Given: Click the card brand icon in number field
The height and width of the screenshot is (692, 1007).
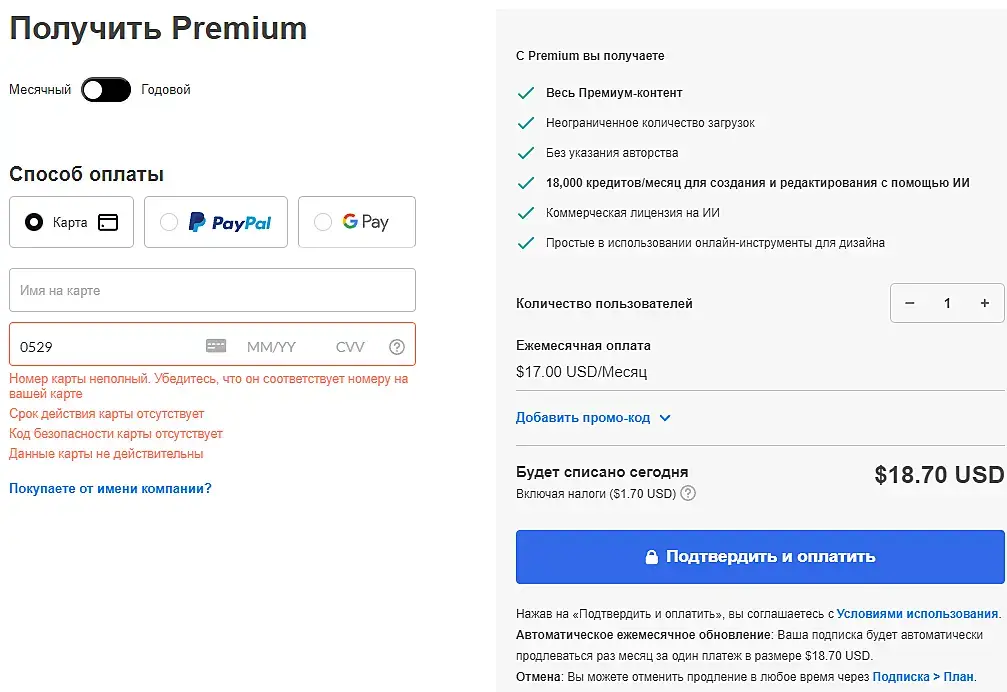Looking at the screenshot, I should 216,346.
